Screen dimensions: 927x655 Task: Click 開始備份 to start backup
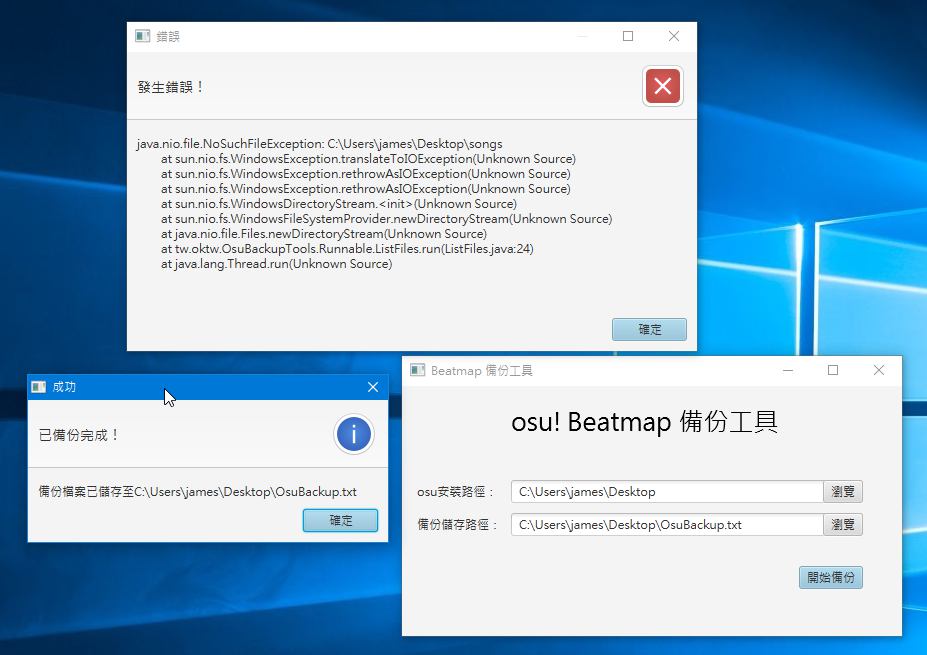coord(831,577)
